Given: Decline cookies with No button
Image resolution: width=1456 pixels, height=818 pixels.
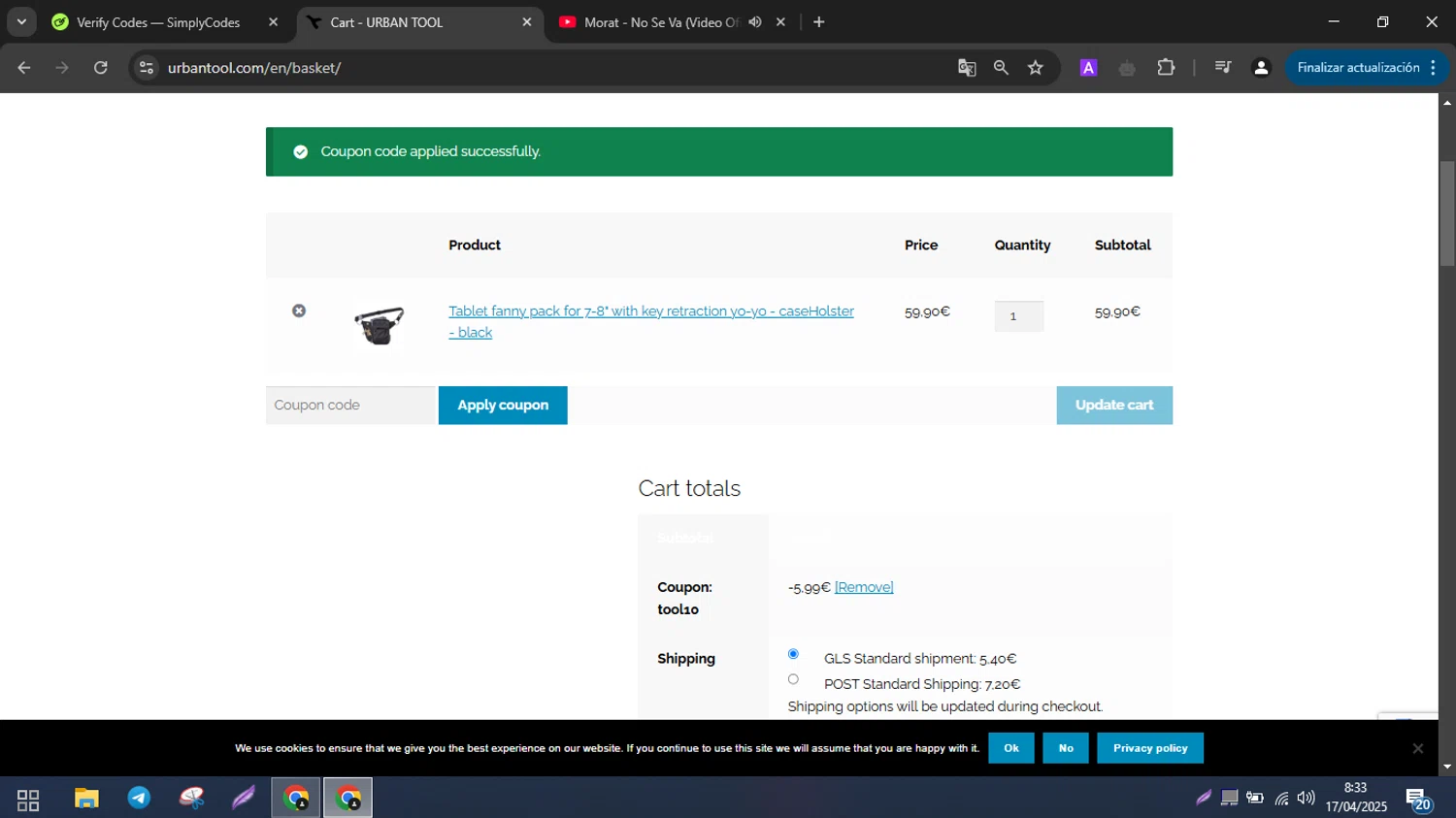Looking at the screenshot, I should (x=1066, y=748).
